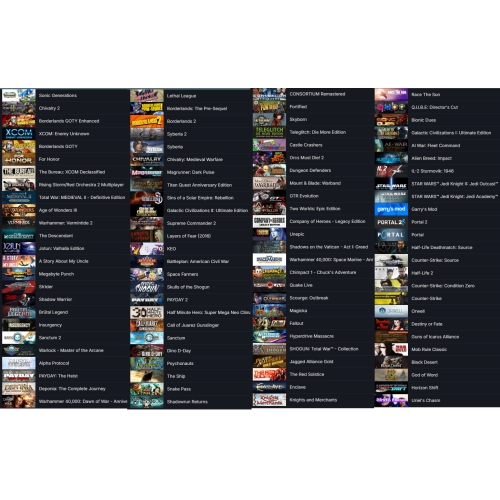This screenshot has width=500, height=500.
Task: Open "CONSORTIUM Remastered" entry
Action: 317,94
